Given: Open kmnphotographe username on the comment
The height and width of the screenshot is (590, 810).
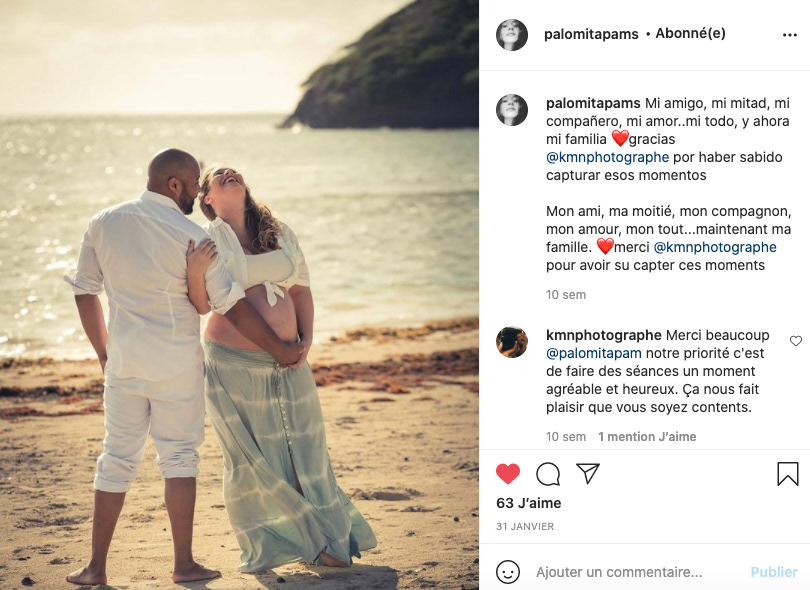Looking at the screenshot, I should [604, 335].
